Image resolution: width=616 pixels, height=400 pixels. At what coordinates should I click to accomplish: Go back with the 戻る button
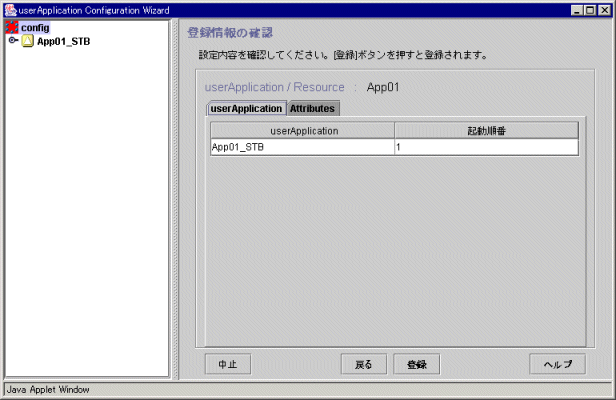(x=364, y=364)
